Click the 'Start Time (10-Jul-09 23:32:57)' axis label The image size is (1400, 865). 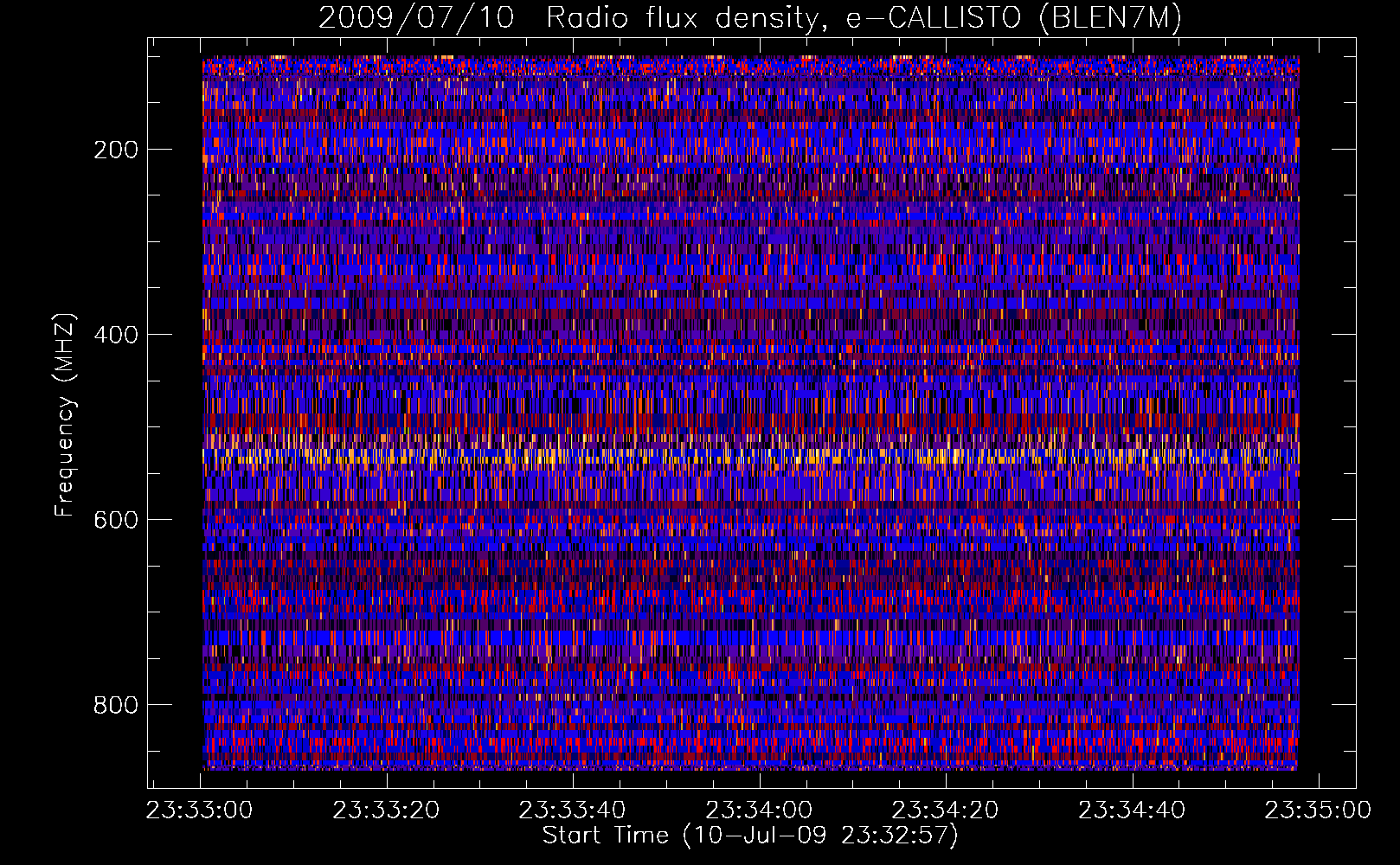750,835
